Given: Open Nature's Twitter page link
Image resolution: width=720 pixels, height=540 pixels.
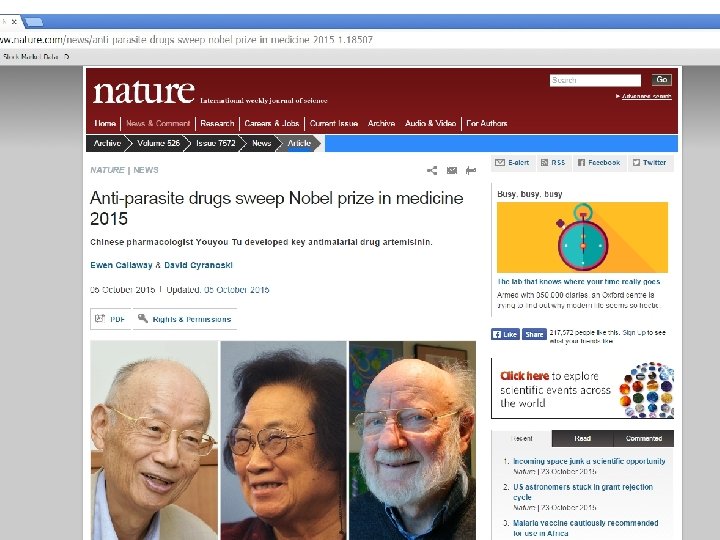Looking at the screenshot, I should (650, 163).
